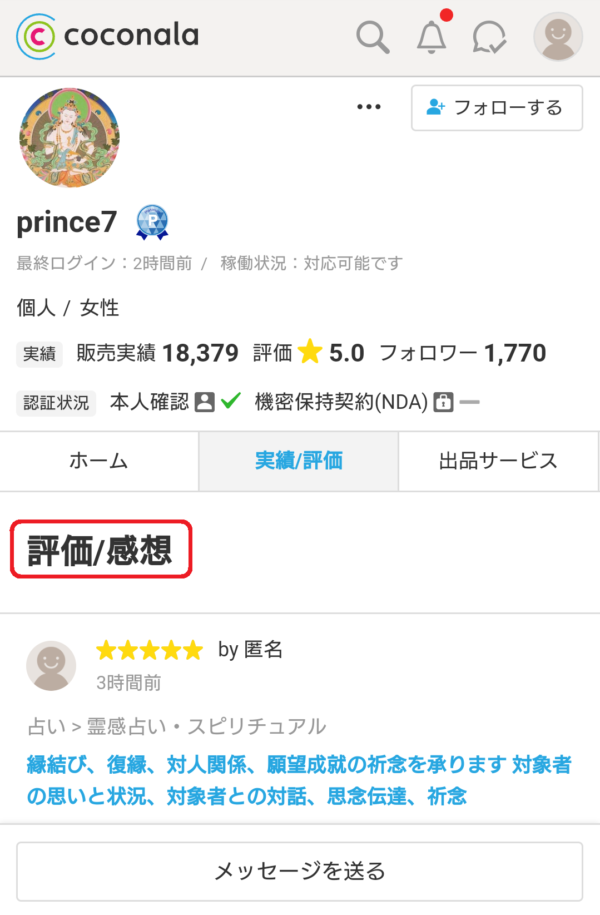
Task: Click the coconala logo
Action: coord(107,37)
